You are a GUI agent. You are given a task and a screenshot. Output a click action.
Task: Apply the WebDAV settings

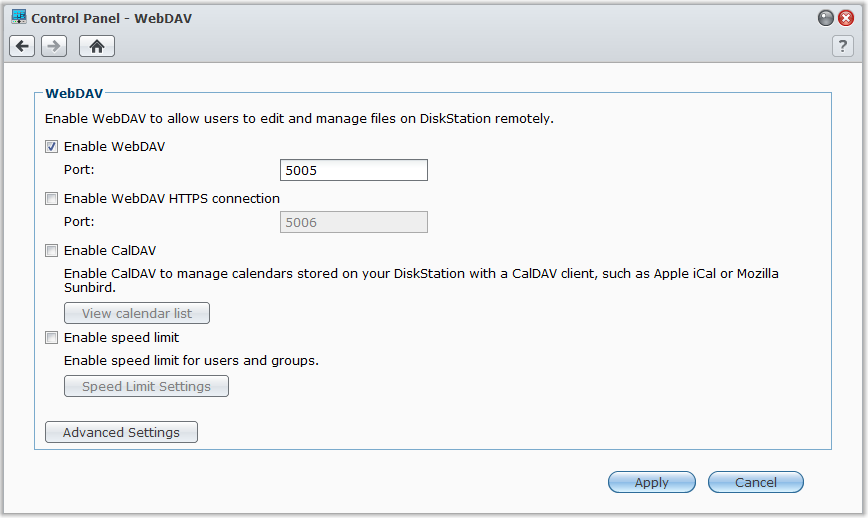(x=652, y=482)
